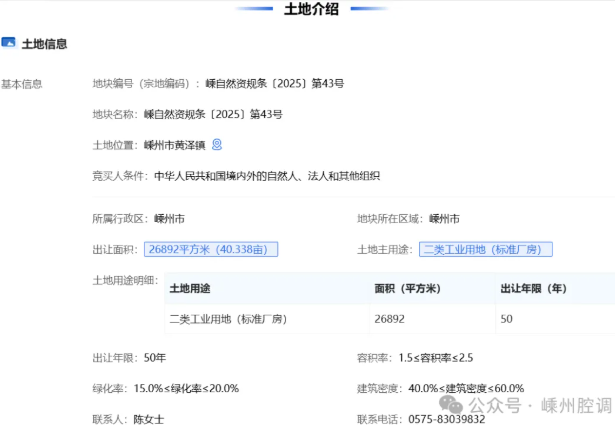Click the 基本信息 side label
The width and height of the screenshot is (615, 425).
[22, 84]
